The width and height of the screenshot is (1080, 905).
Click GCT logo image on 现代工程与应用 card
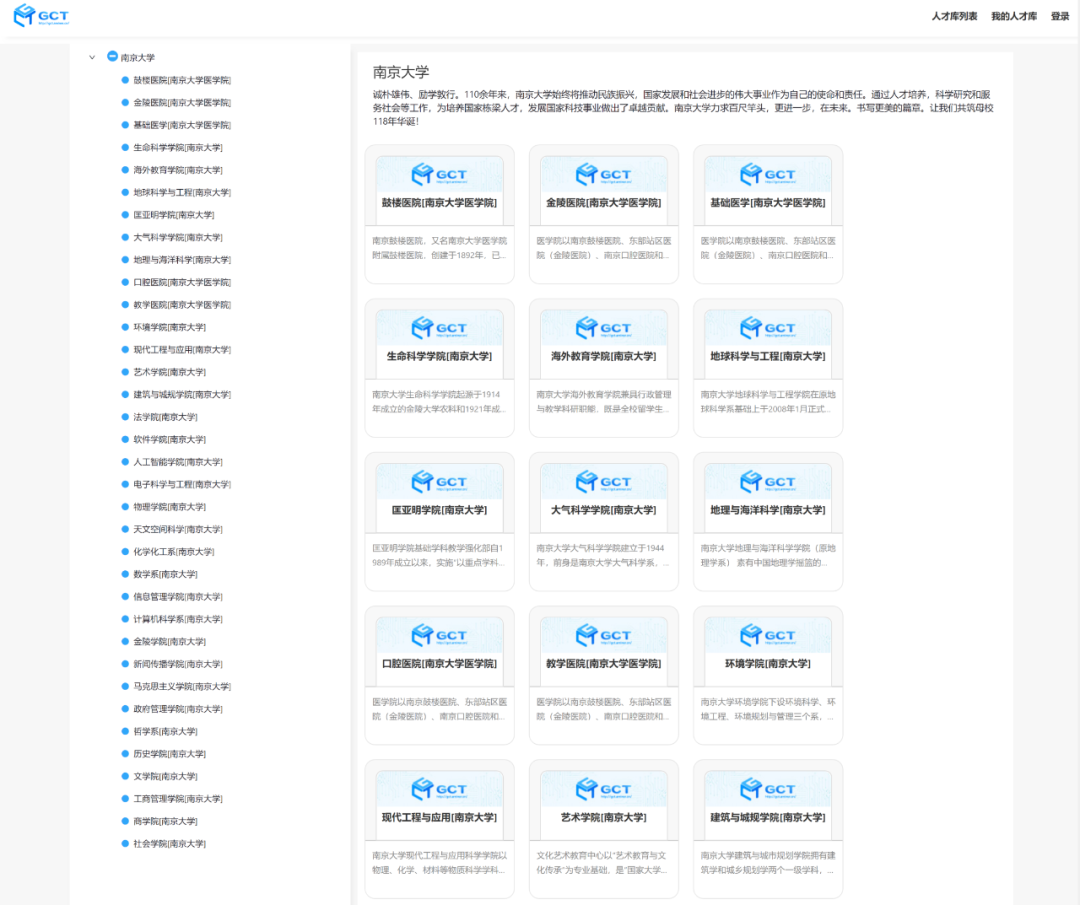coord(439,789)
